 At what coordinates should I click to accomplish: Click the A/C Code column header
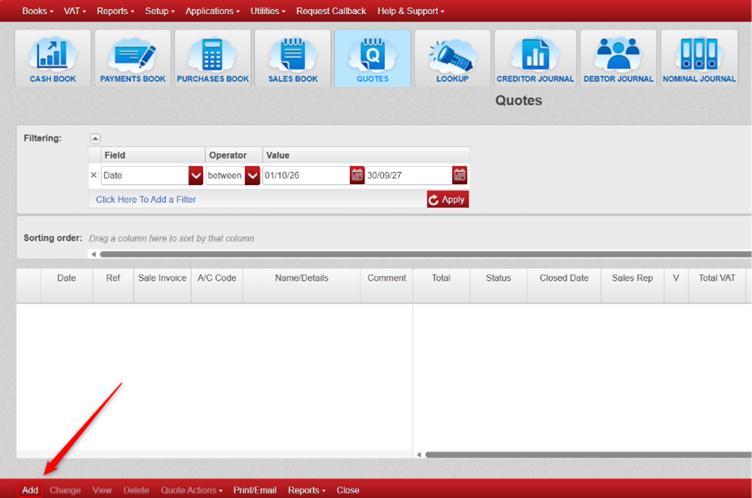pos(217,285)
